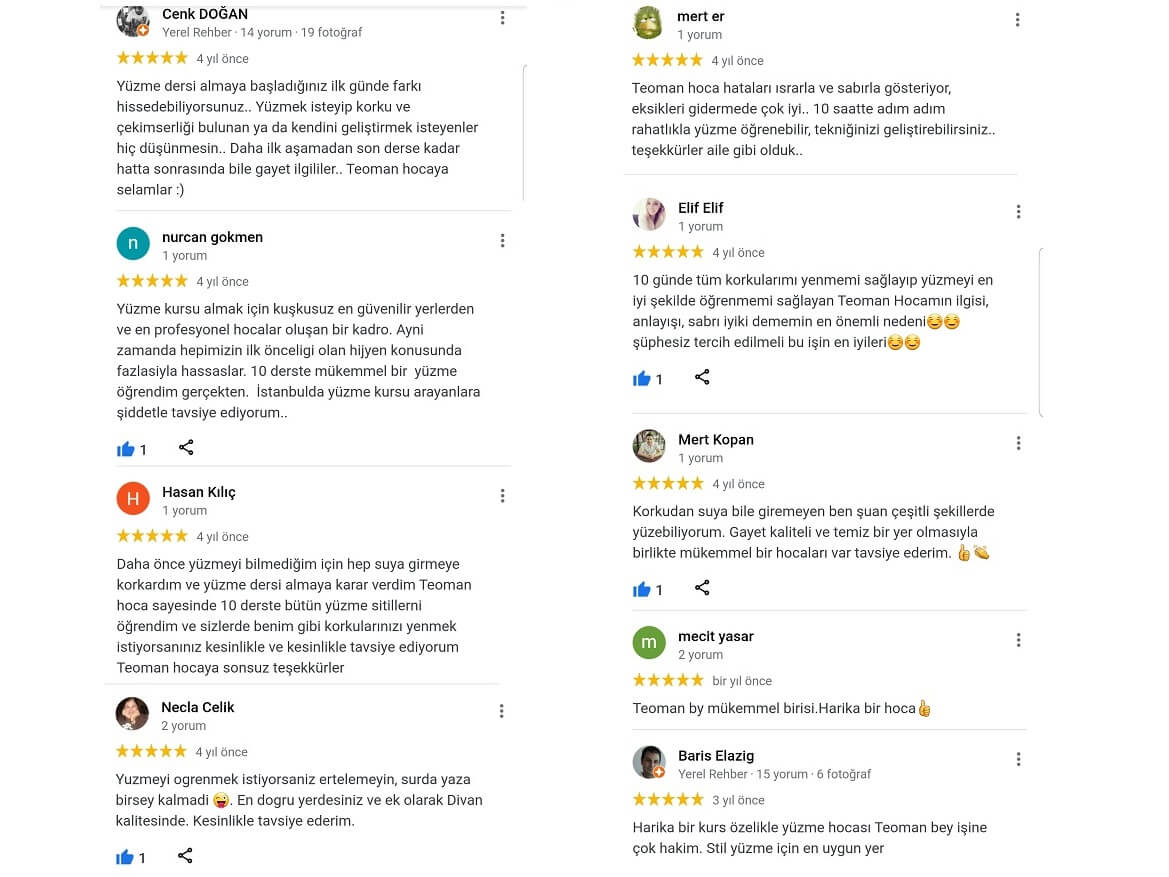Viewport: 1169px width, 877px height.
Task: Open Baris Elazig's profile name link
Action: click(716, 756)
